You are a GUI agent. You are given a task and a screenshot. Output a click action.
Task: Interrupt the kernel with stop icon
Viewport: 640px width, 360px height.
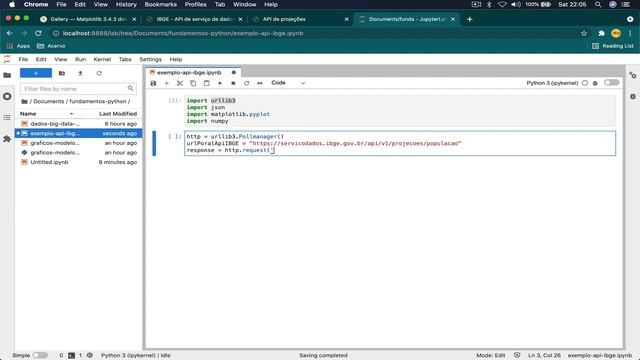pyautogui.click(x=233, y=83)
